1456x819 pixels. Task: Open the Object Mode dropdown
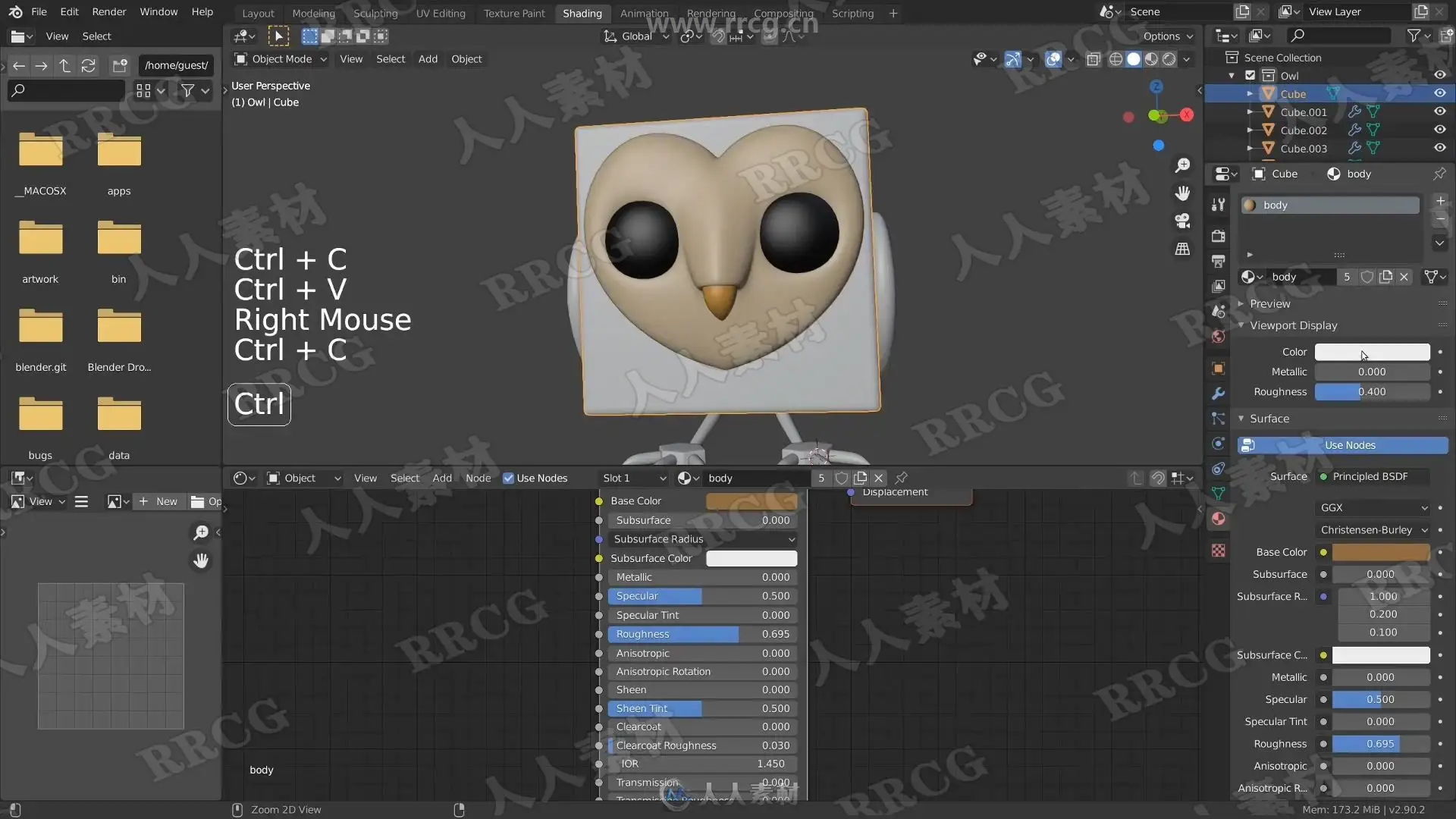click(281, 59)
